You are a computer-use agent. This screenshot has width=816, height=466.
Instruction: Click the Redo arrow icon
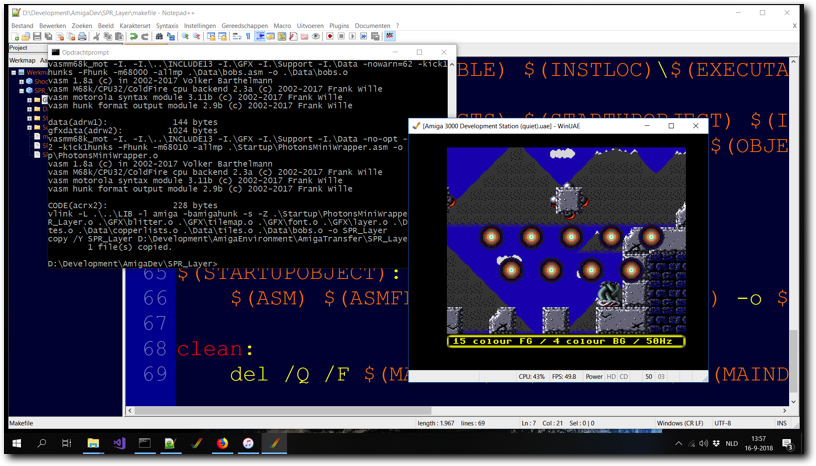coord(145,36)
